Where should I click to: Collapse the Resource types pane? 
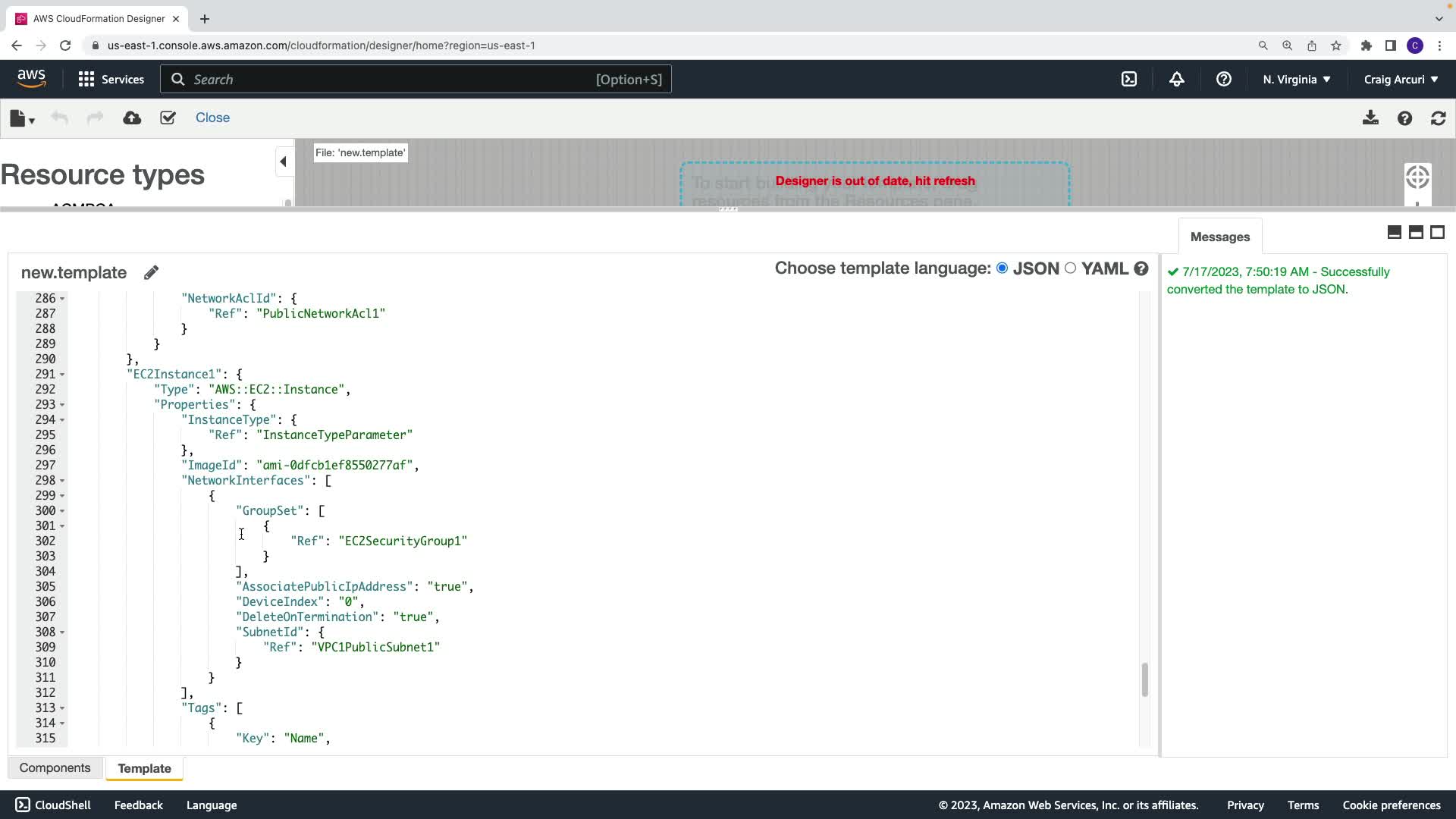[283, 162]
